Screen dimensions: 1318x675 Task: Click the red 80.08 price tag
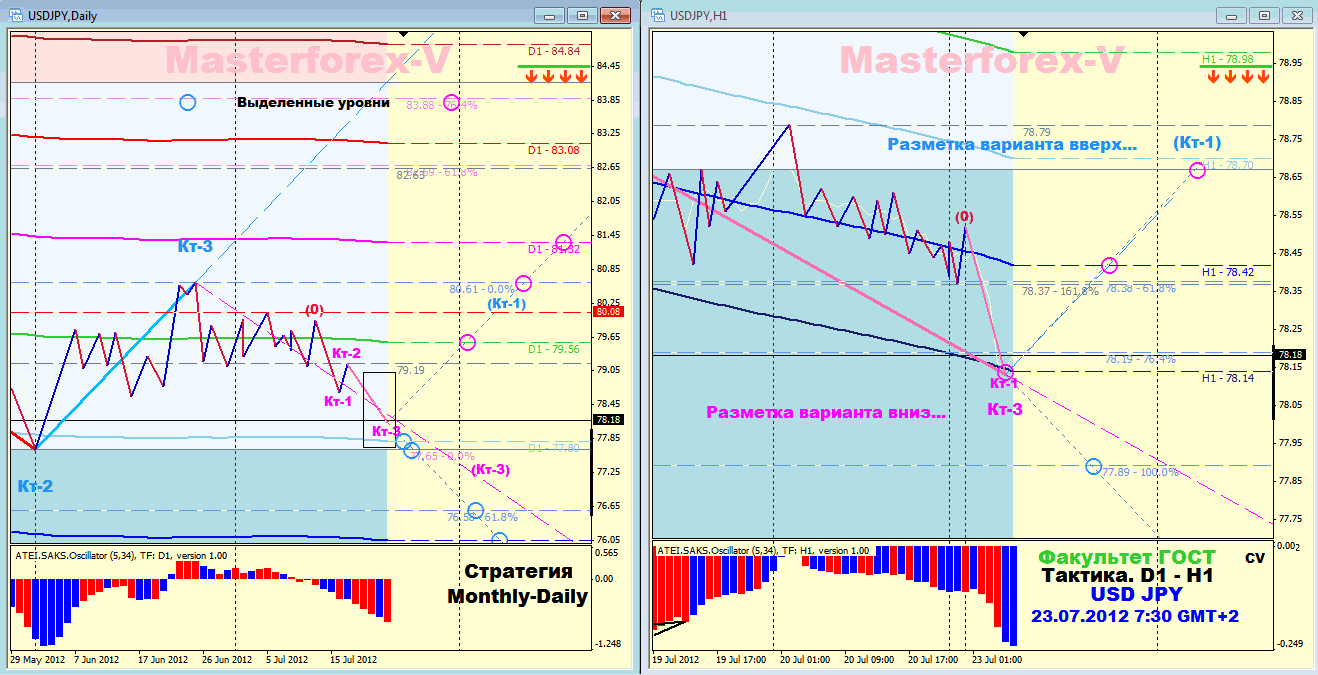tap(609, 311)
